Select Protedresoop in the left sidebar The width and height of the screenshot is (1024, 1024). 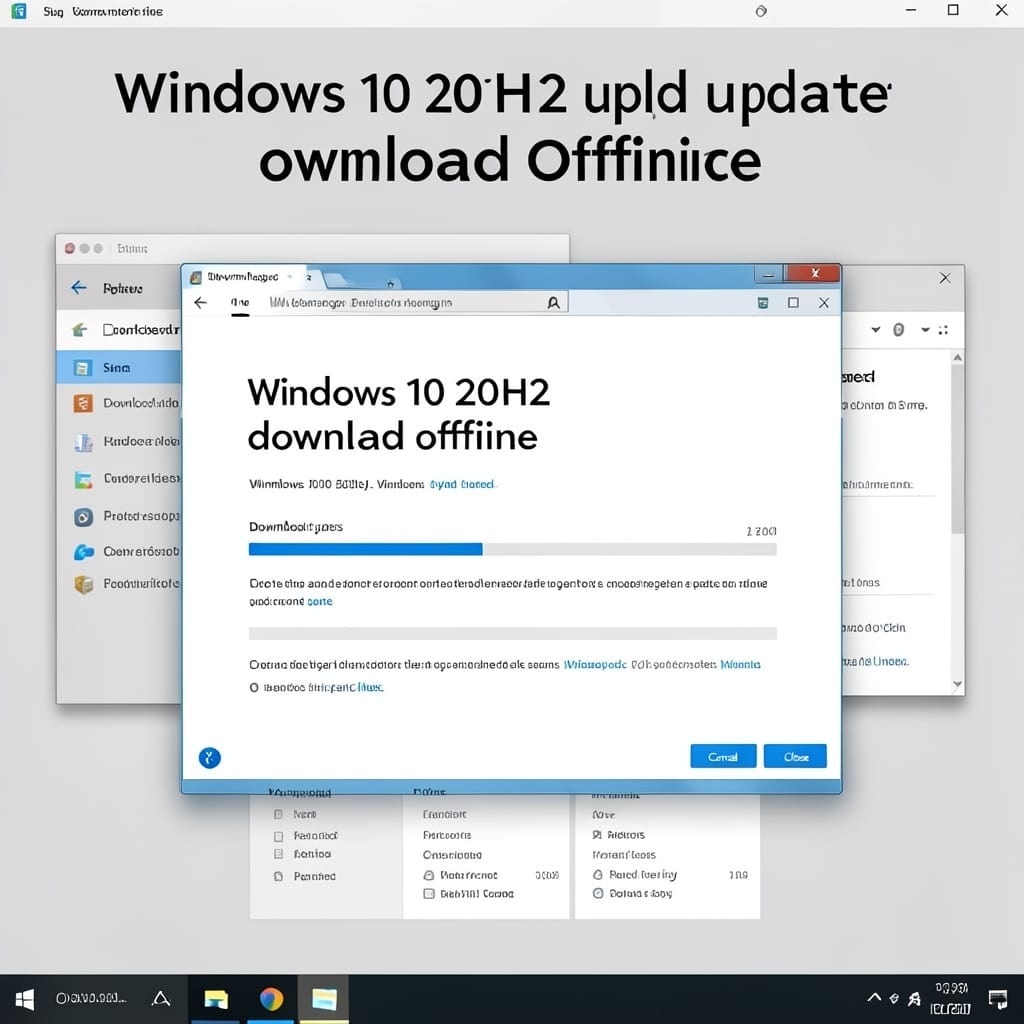tap(127, 517)
